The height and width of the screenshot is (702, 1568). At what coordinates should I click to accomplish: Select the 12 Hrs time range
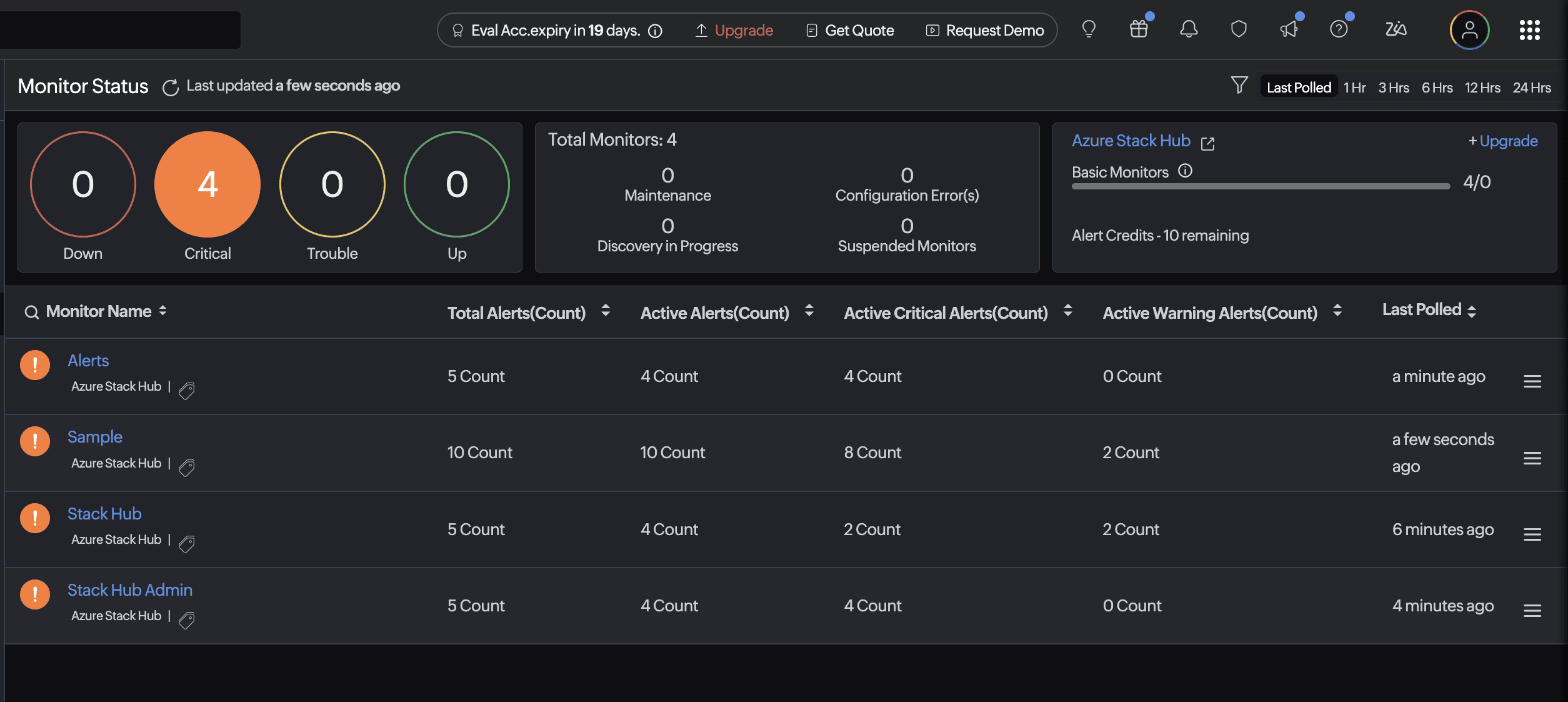[1482, 88]
